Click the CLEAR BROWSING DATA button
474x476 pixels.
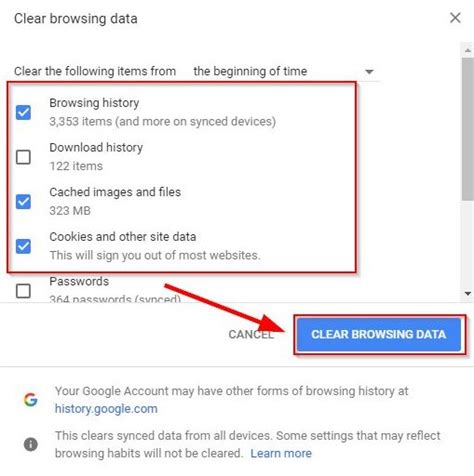point(379,334)
